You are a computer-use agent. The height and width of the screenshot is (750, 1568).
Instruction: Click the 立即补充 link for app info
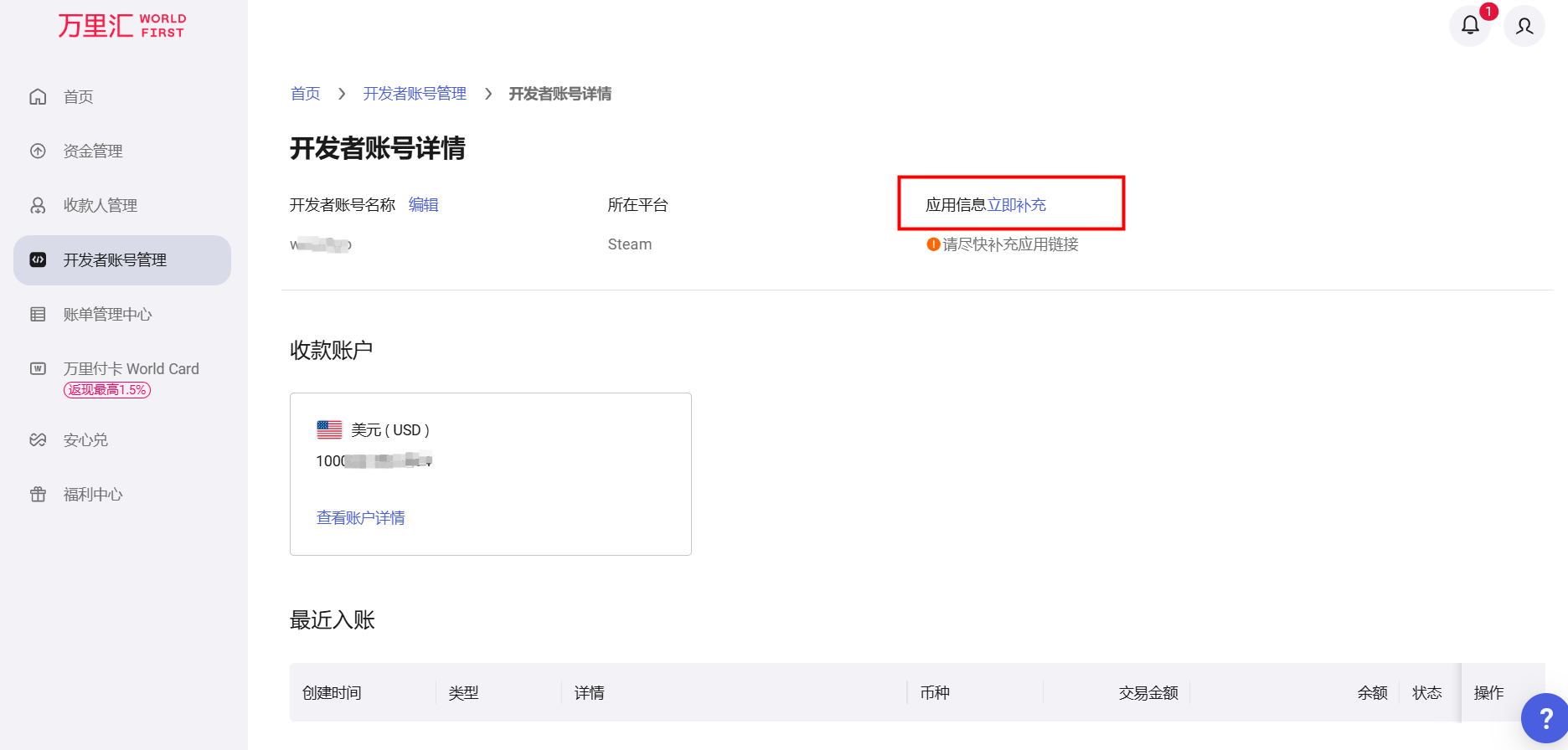tap(1016, 205)
